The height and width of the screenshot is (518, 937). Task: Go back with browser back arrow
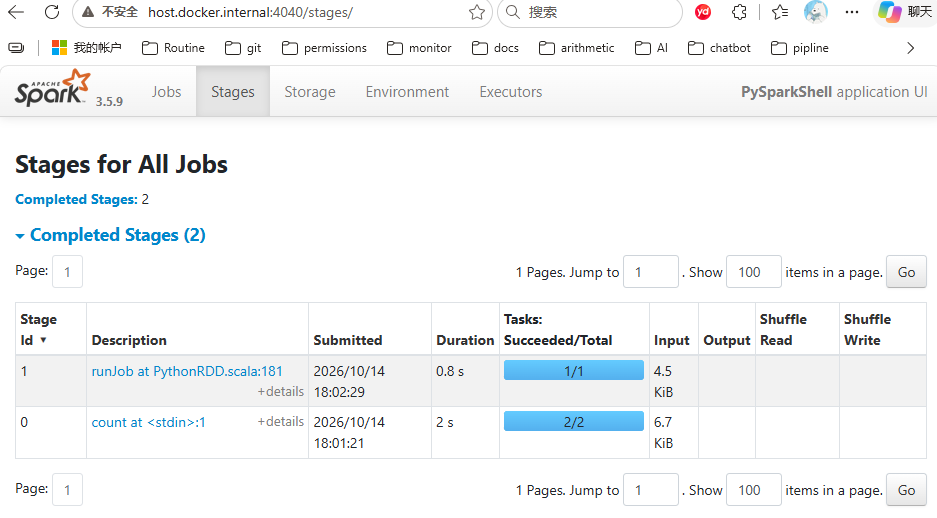point(16,12)
